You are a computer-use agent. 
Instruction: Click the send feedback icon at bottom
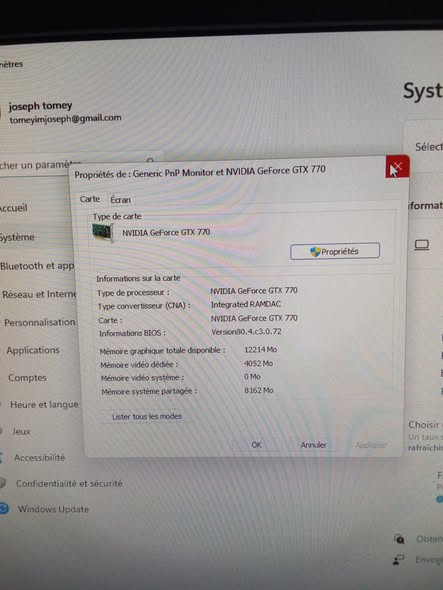[x=398, y=560]
